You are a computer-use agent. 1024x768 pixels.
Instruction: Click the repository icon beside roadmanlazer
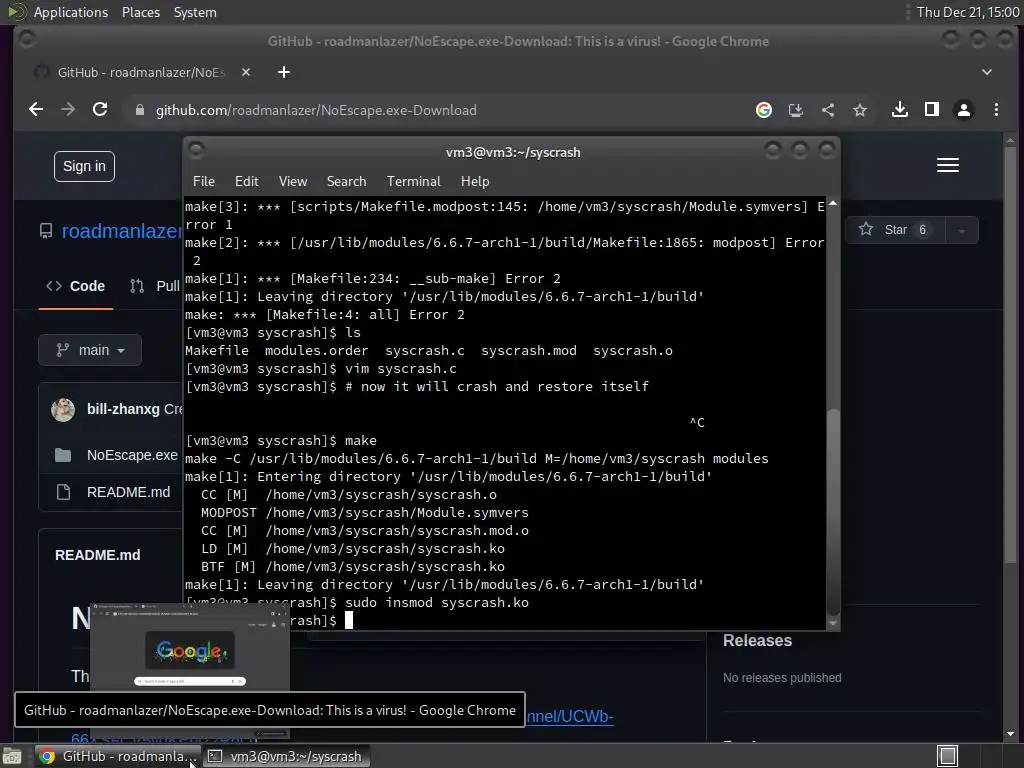(46, 231)
